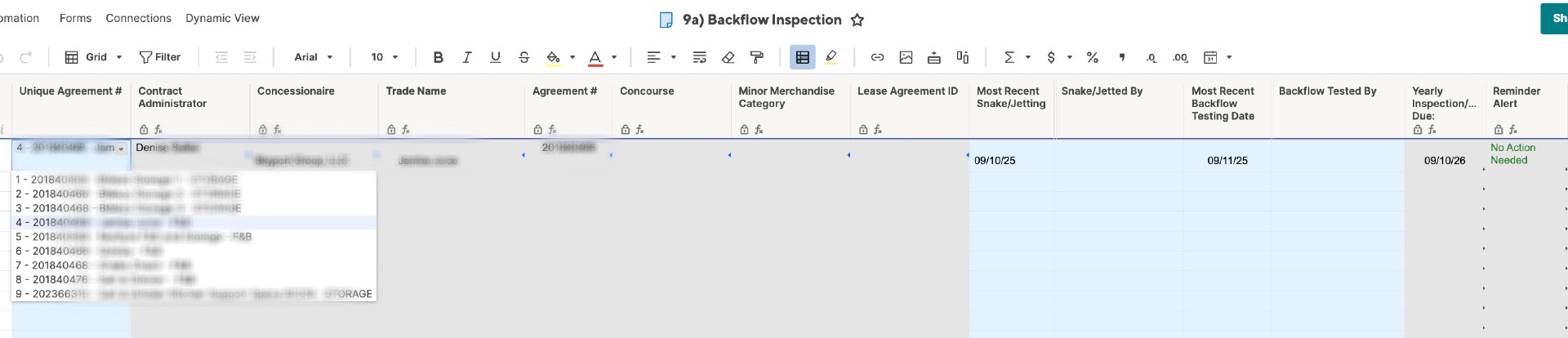Click the insert image icon

click(x=906, y=57)
